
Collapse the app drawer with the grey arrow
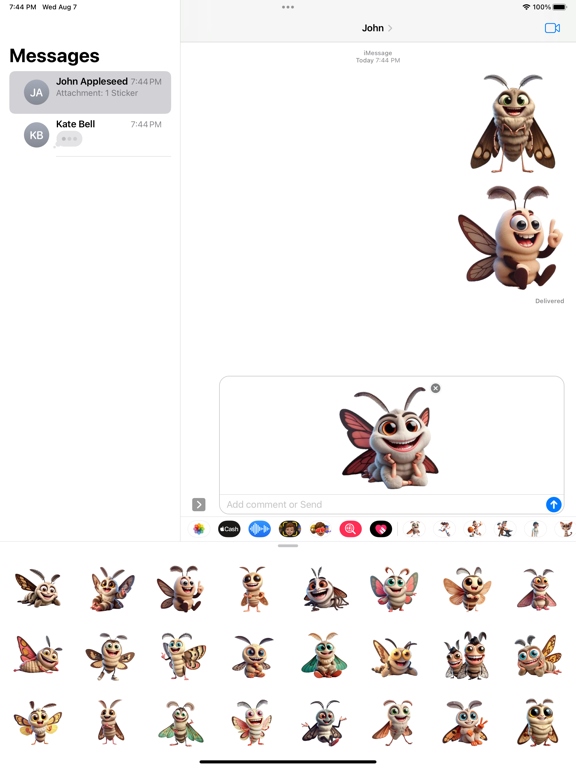tap(198, 504)
